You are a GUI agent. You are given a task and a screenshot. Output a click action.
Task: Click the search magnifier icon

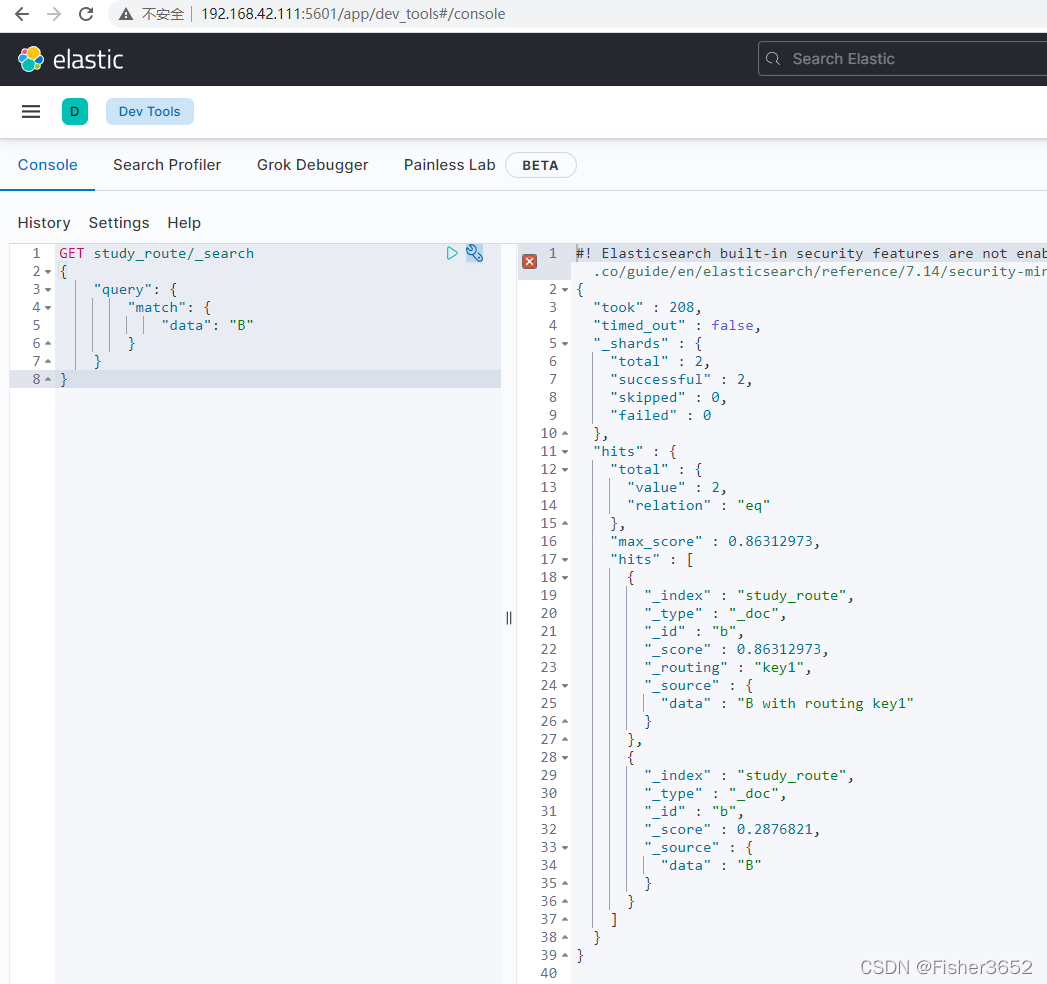(773, 59)
